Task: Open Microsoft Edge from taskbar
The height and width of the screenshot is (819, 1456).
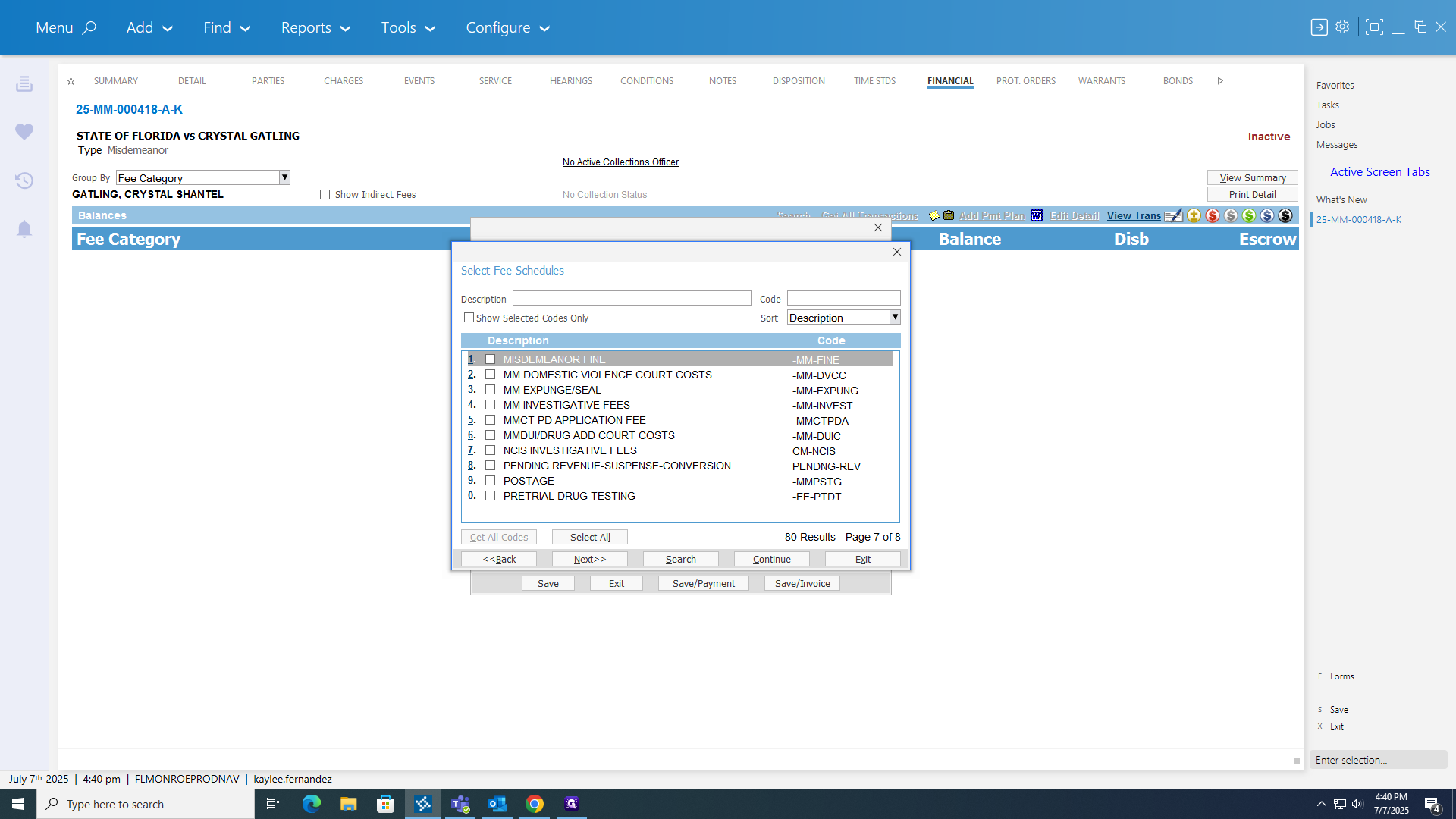Action: 312,804
